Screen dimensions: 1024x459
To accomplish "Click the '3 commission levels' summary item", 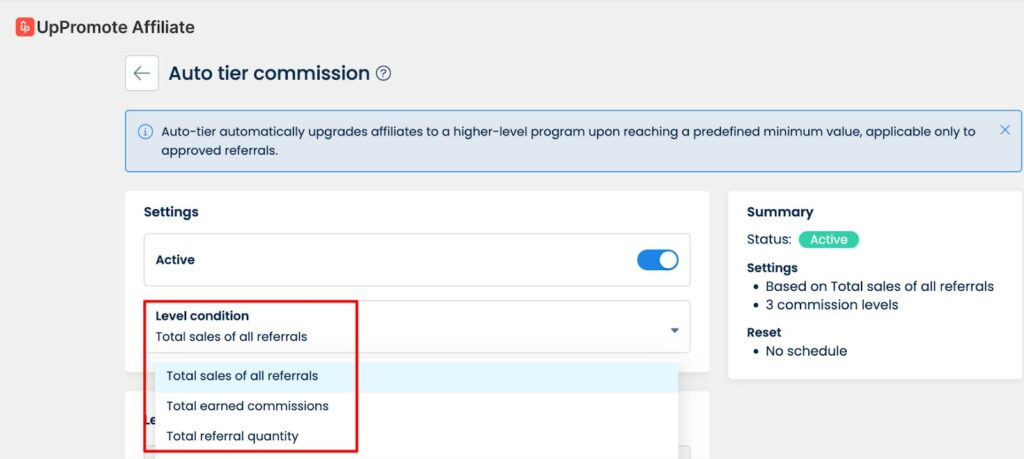I will tap(832, 305).
